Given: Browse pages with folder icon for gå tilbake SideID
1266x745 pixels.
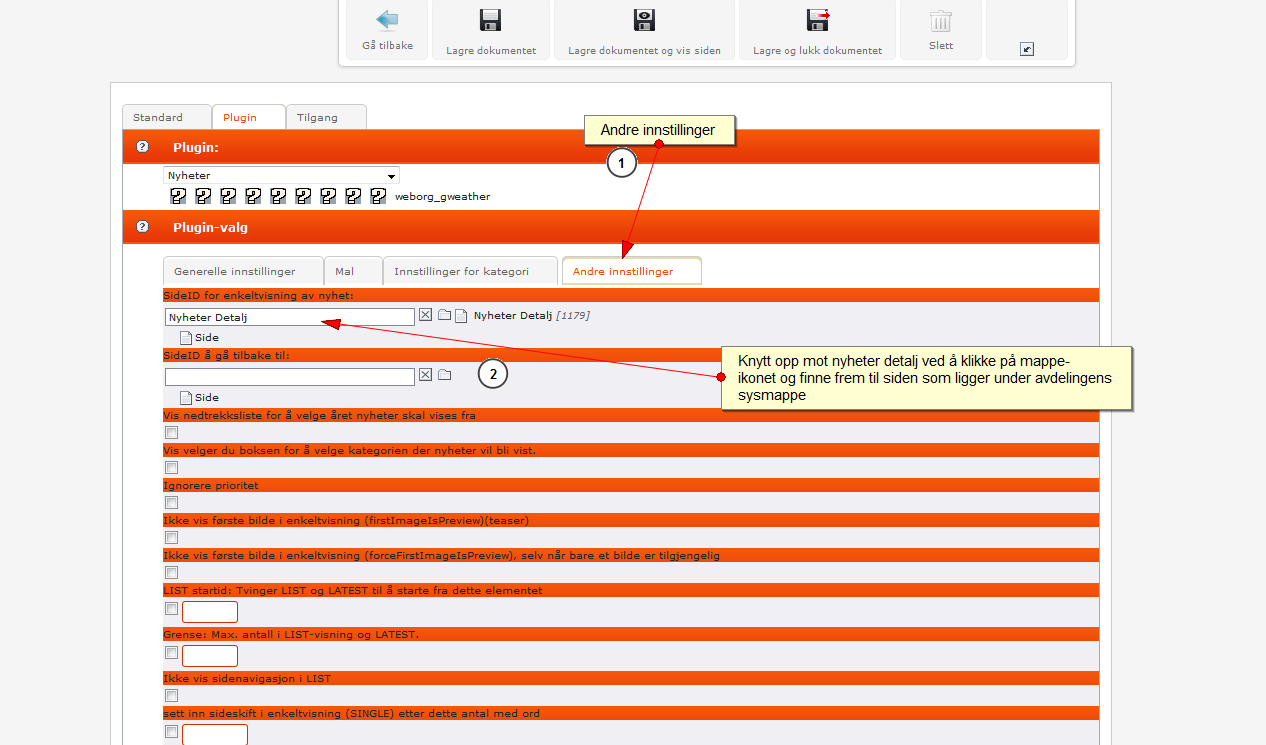Looking at the screenshot, I should tap(444, 375).
